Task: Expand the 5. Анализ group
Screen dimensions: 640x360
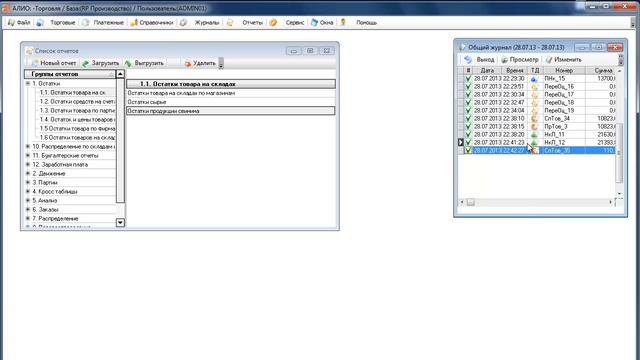Action: point(28,200)
